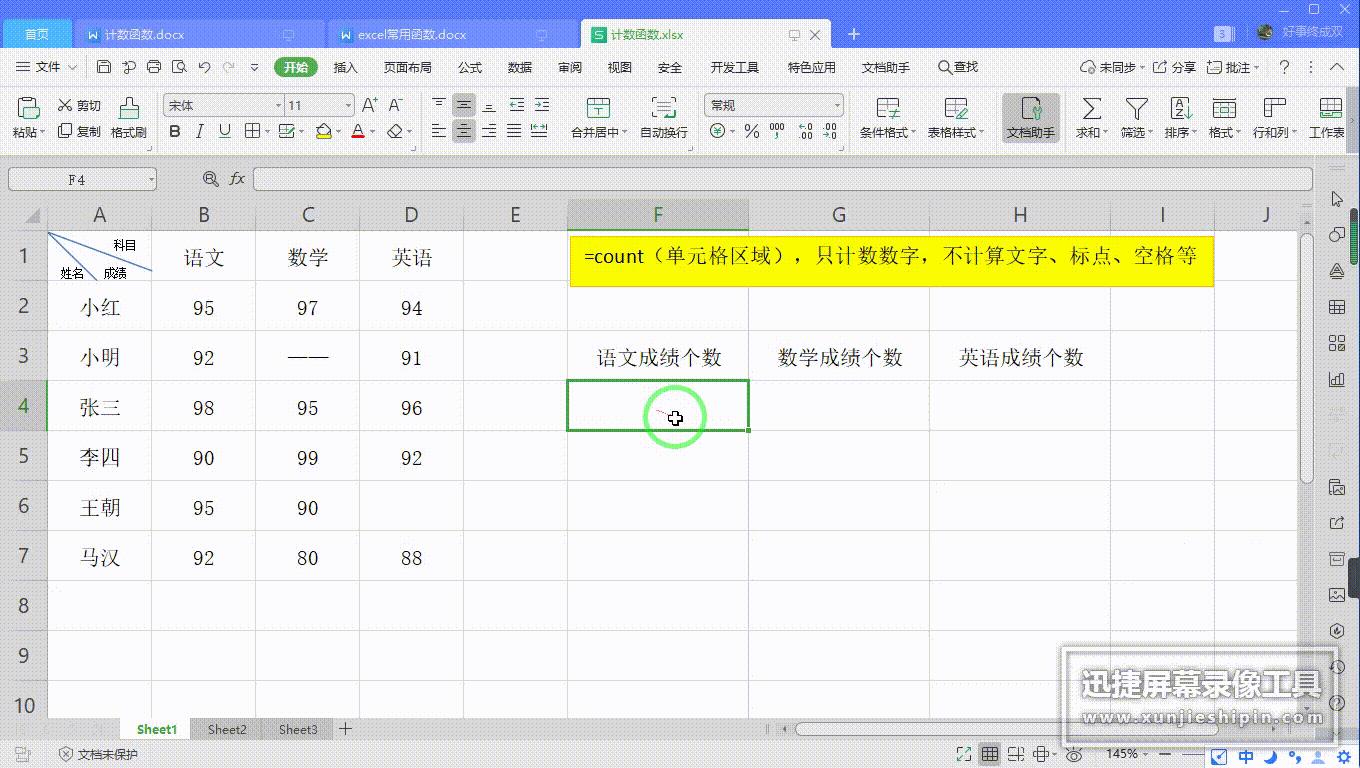The height and width of the screenshot is (768, 1360).
Task: Toggle italic formatting
Action: point(199,131)
